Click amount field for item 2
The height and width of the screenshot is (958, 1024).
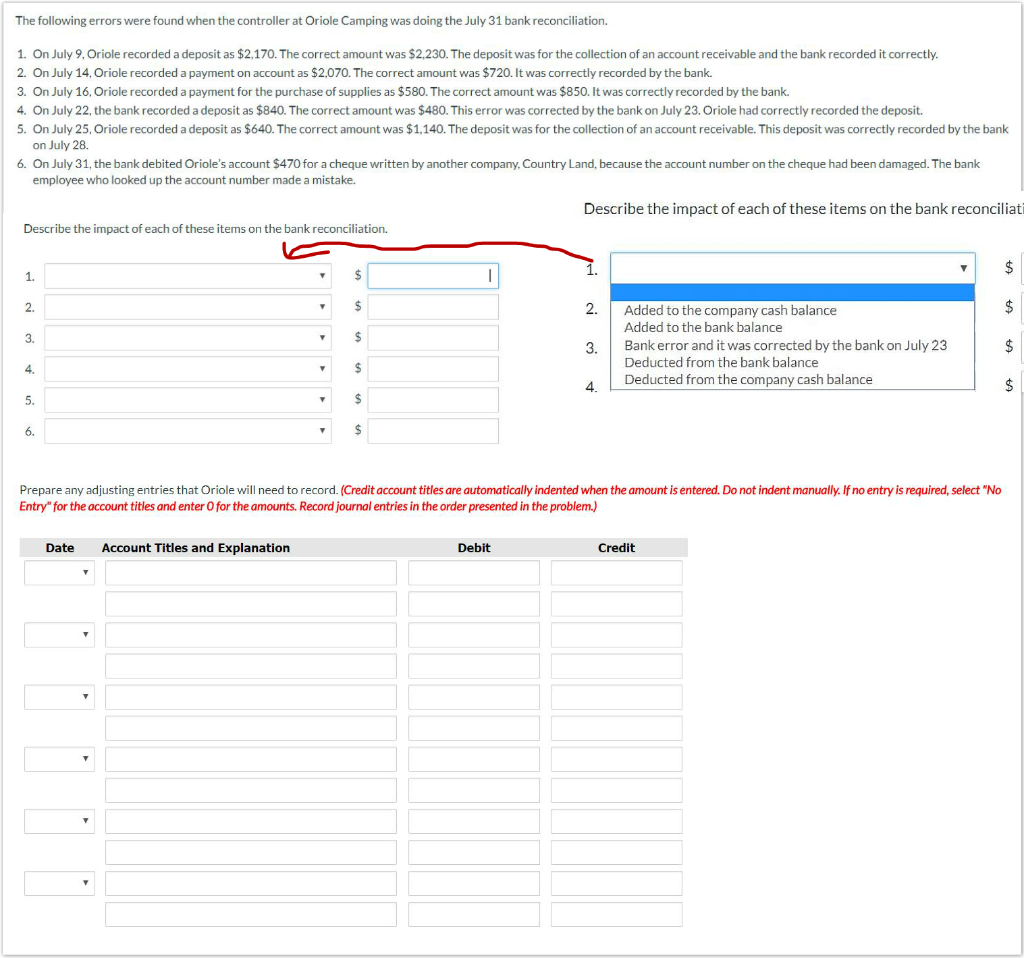[x=433, y=307]
